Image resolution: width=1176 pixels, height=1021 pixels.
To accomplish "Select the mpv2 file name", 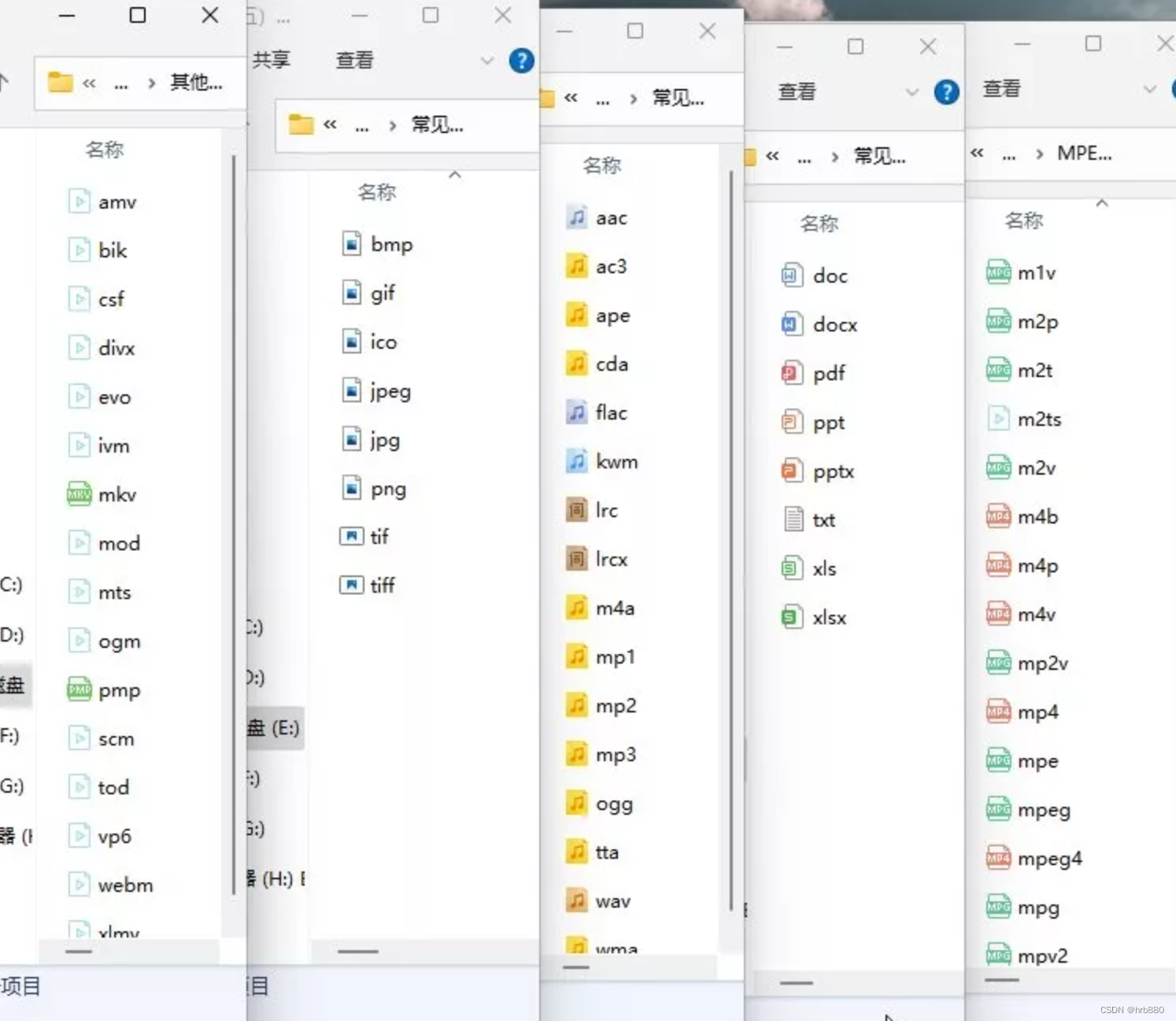I will (x=1043, y=956).
